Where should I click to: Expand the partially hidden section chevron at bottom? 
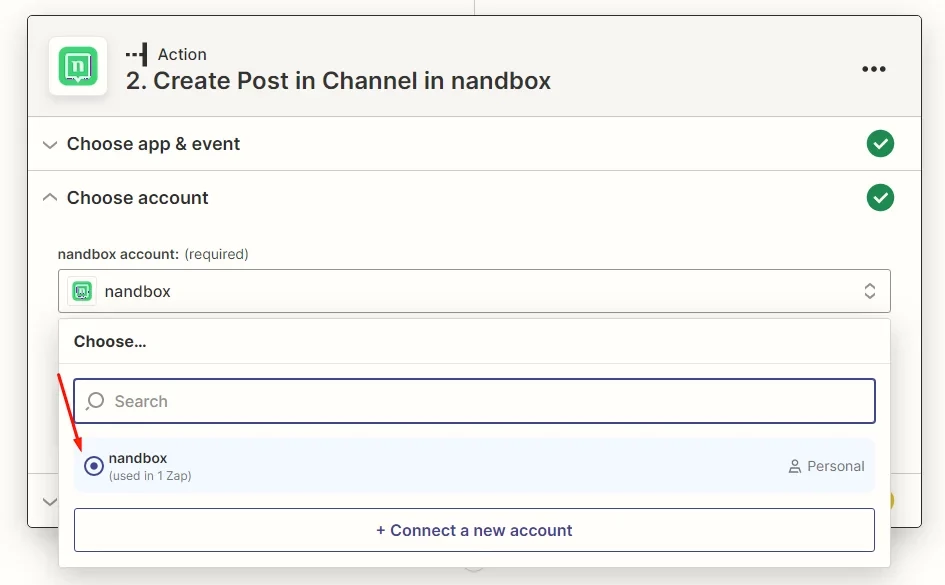coord(50,501)
